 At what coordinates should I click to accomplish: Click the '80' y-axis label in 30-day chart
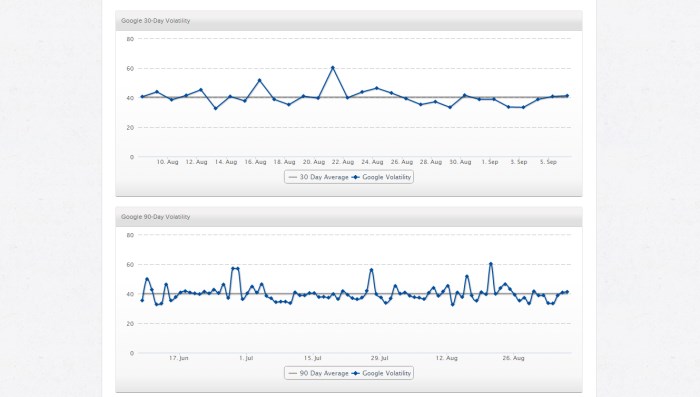pos(130,39)
